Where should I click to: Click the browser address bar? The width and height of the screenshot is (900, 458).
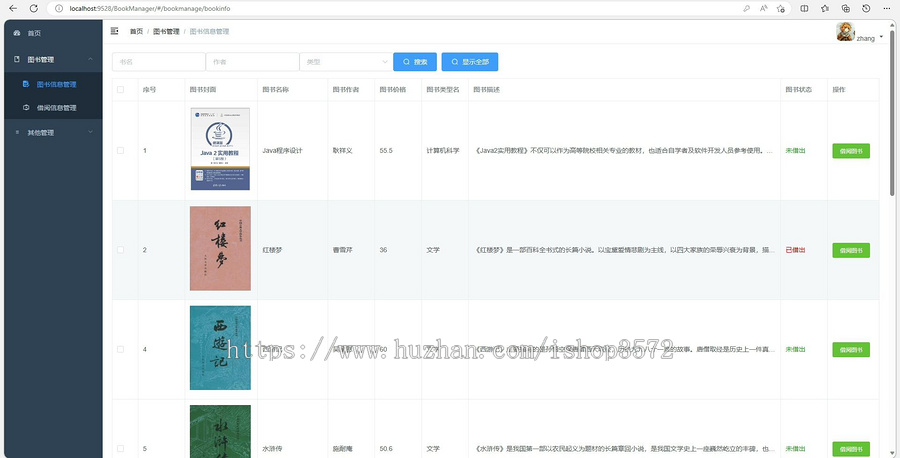coord(402,9)
